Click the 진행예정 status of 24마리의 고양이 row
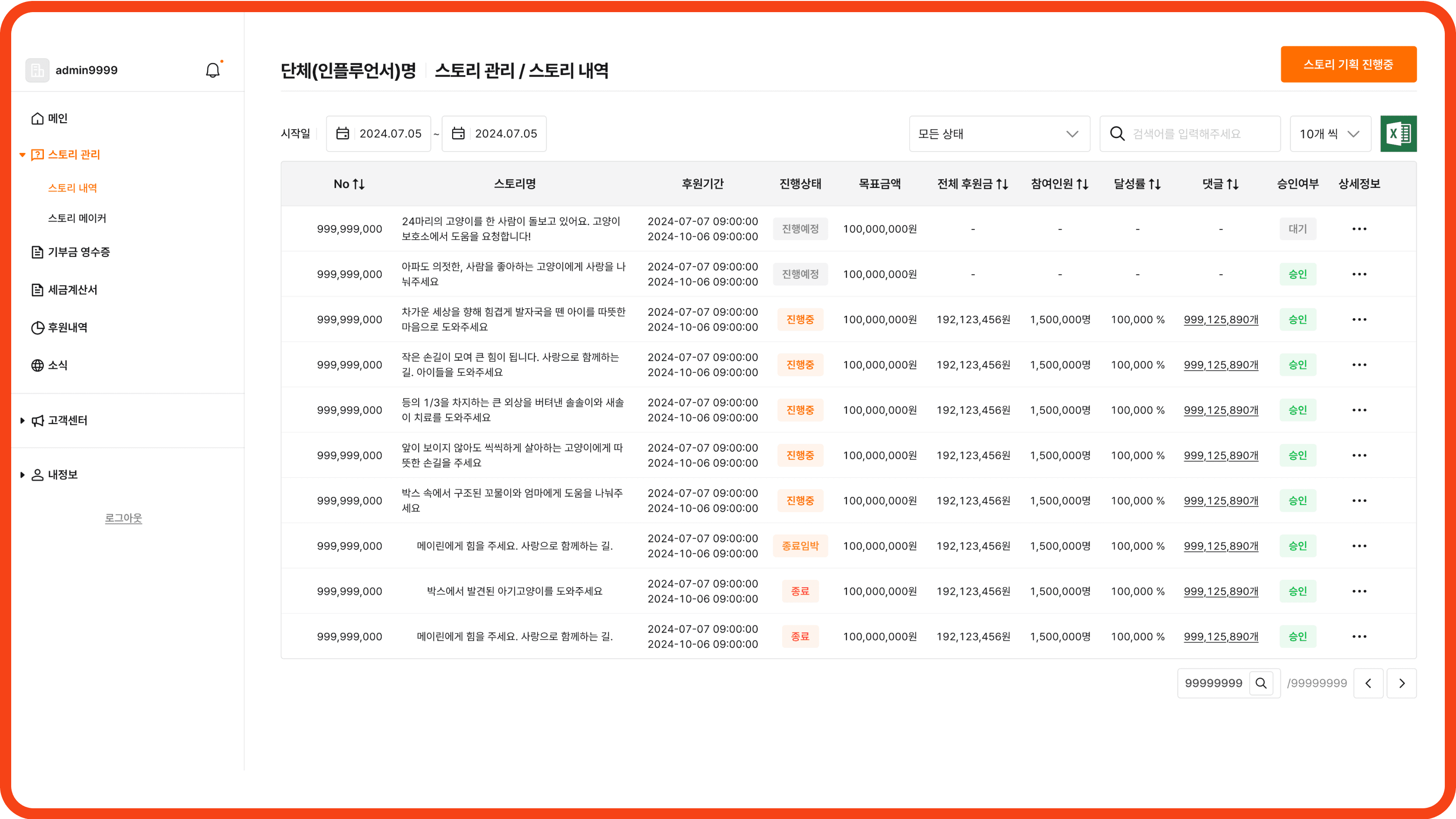Viewport: 1456px width, 819px height. tap(800, 229)
